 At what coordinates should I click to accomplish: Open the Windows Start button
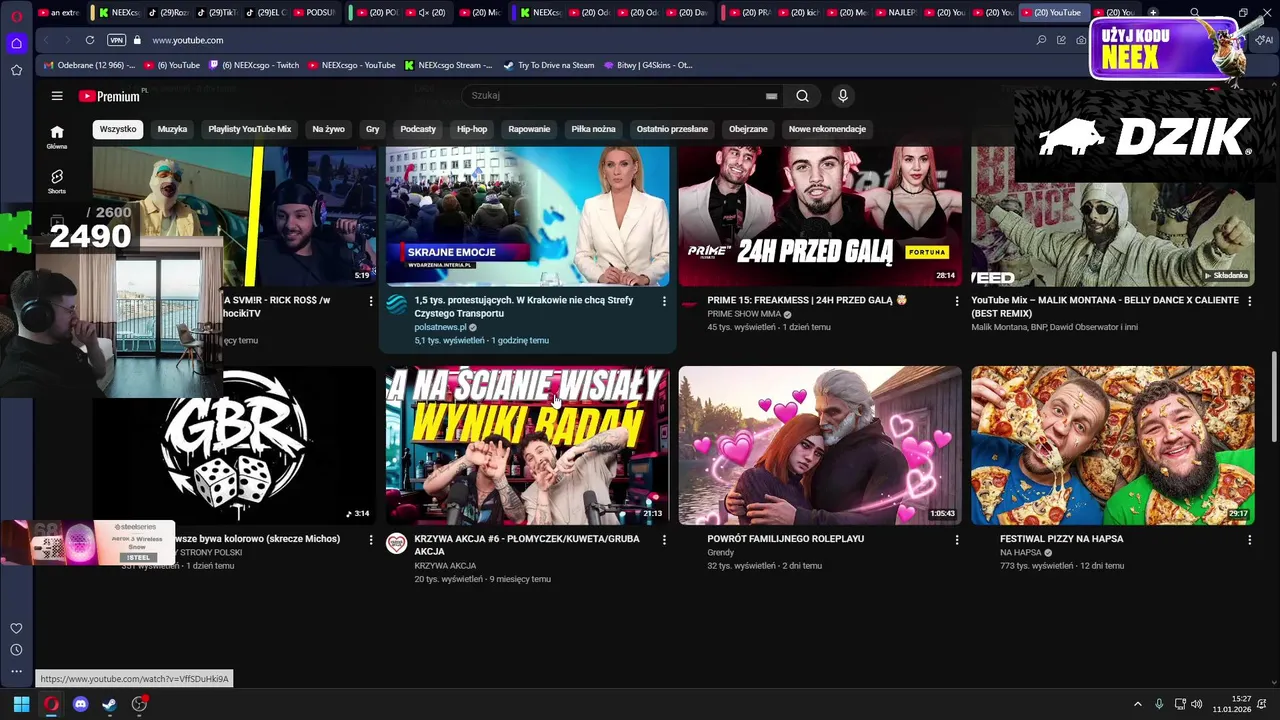tap(21, 704)
